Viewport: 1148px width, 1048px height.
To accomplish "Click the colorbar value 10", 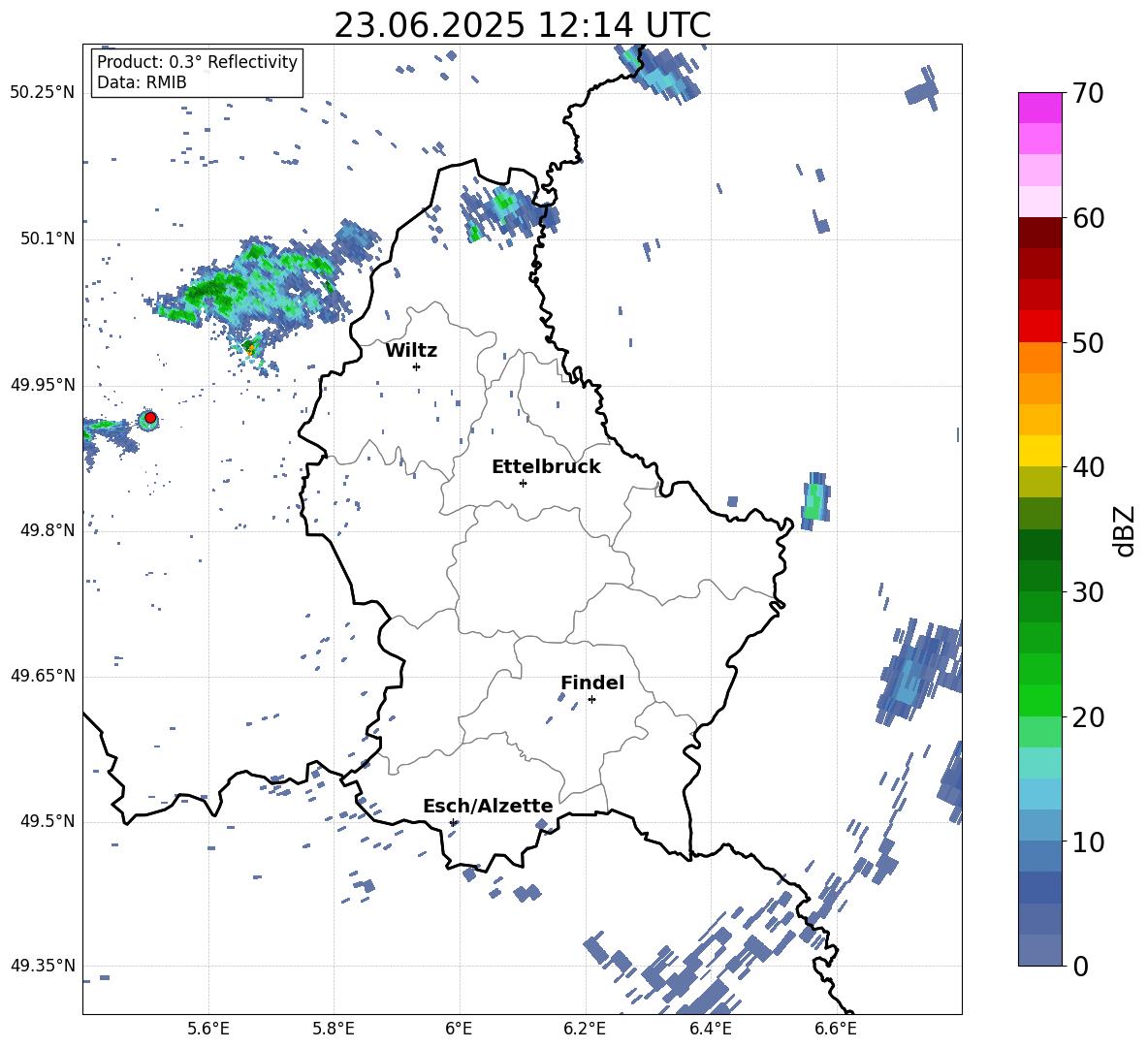I will click(1088, 842).
